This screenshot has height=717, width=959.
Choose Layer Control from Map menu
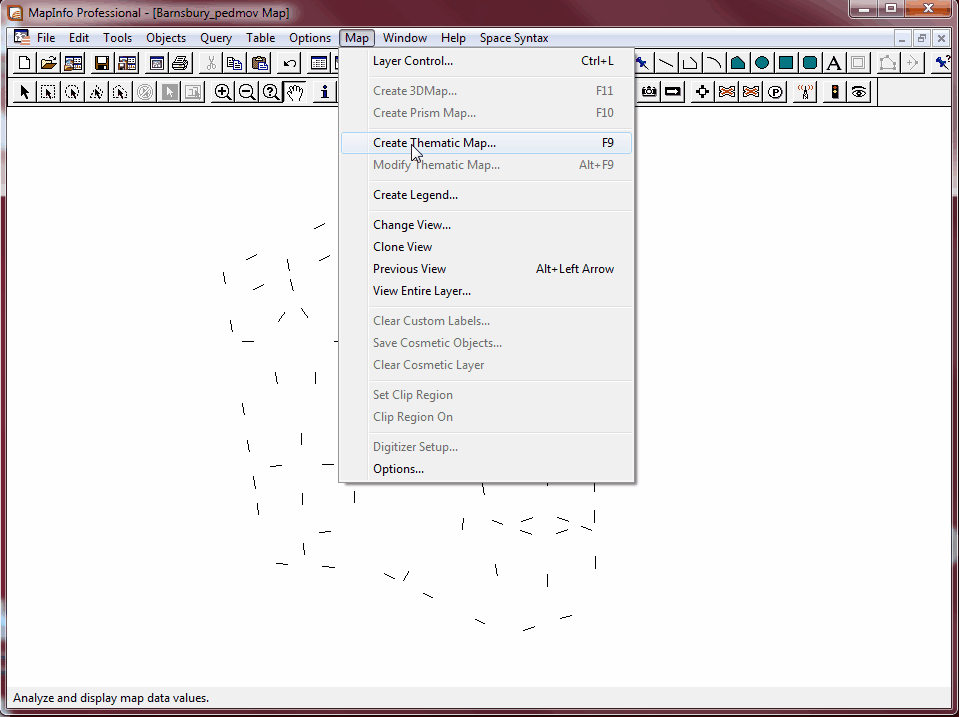point(486,61)
